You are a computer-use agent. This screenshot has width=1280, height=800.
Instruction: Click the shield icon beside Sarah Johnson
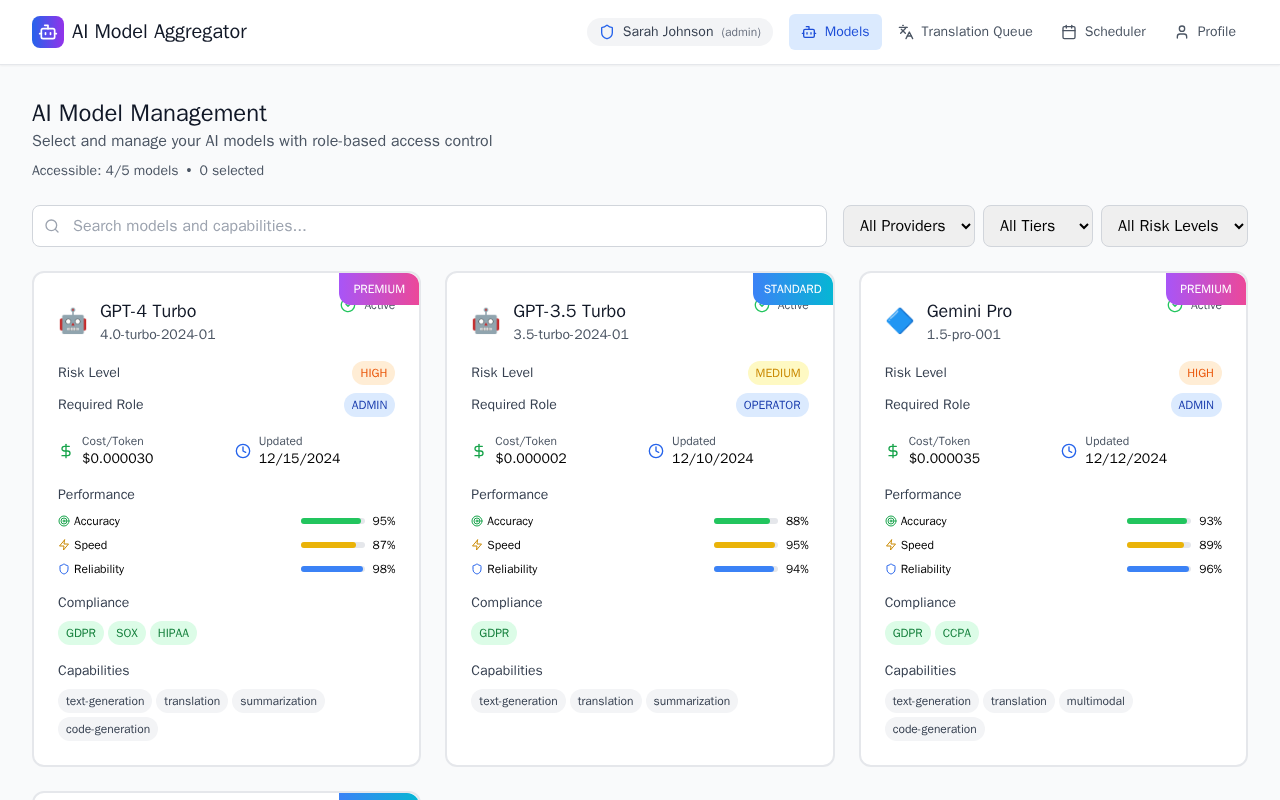(607, 32)
